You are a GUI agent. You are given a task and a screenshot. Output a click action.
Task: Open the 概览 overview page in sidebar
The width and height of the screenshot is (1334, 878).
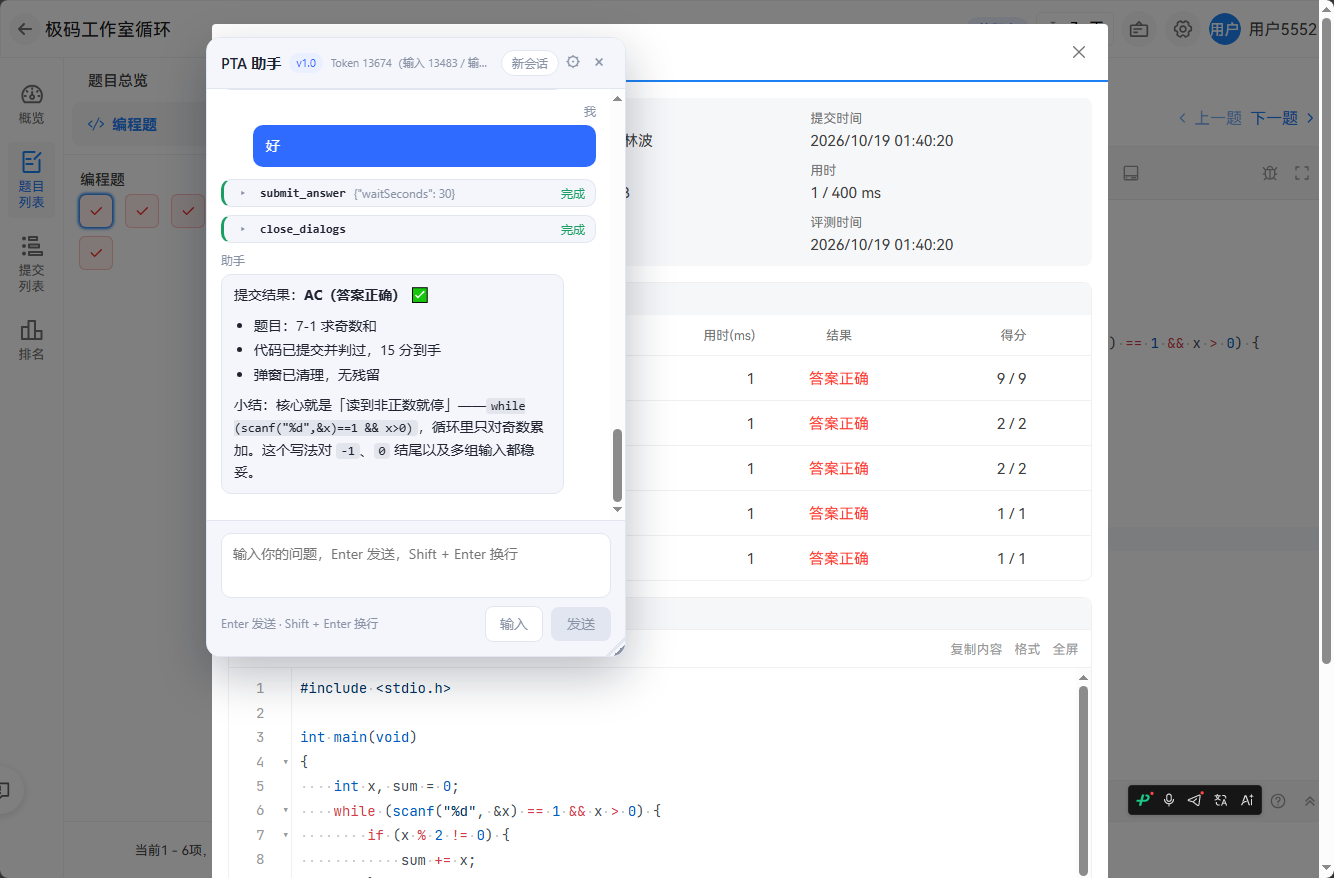click(31, 105)
